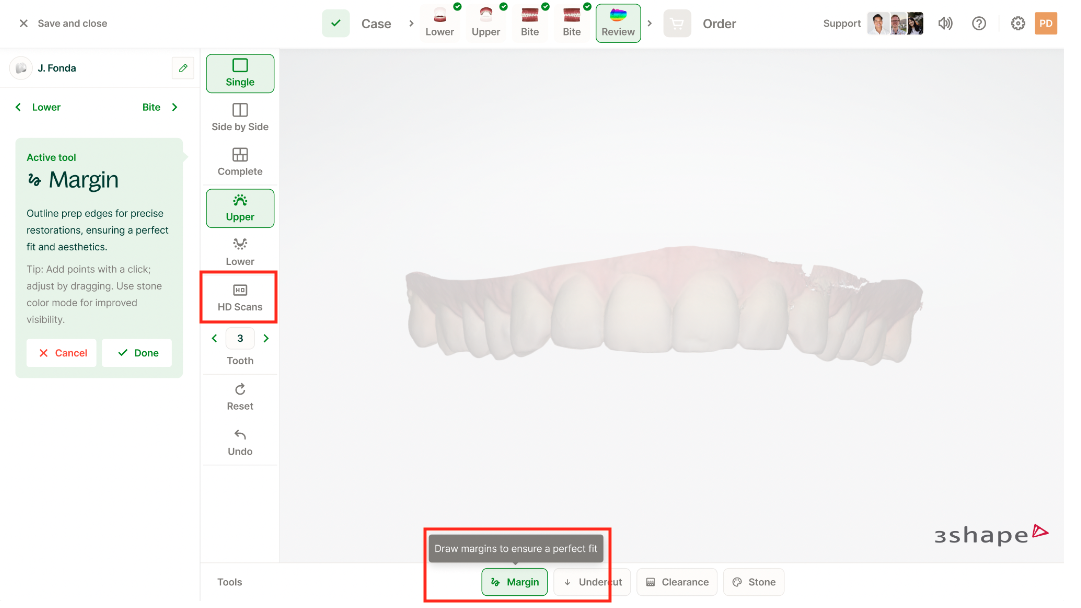Image resolution: width=1081 pixels, height=608 pixels.
Task: Reset the margin line
Action: tap(240, 397)
